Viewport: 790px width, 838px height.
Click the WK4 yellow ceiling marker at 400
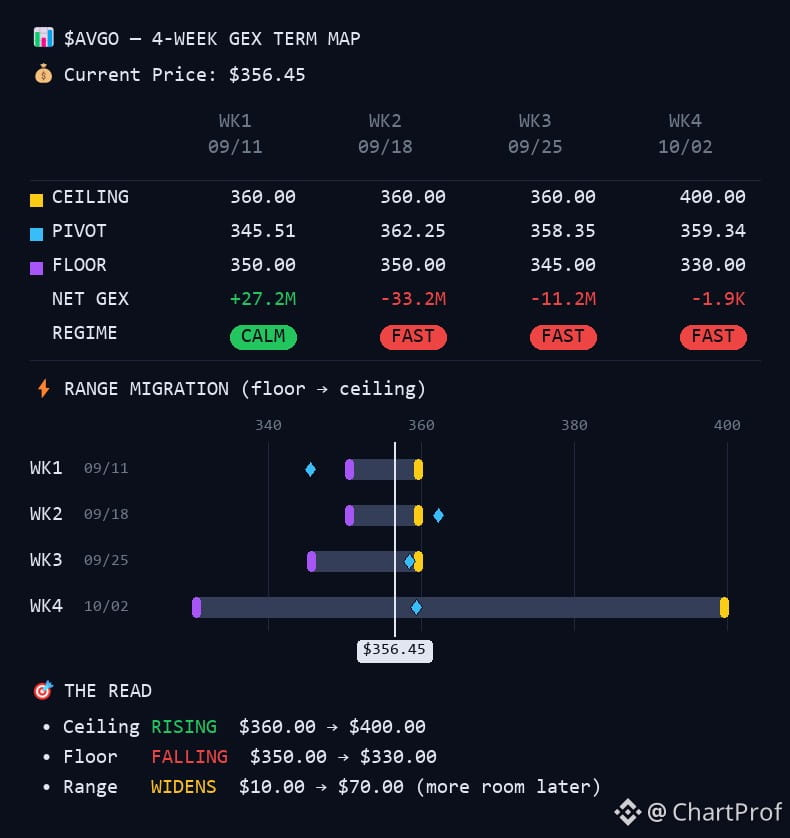(724, 608)
